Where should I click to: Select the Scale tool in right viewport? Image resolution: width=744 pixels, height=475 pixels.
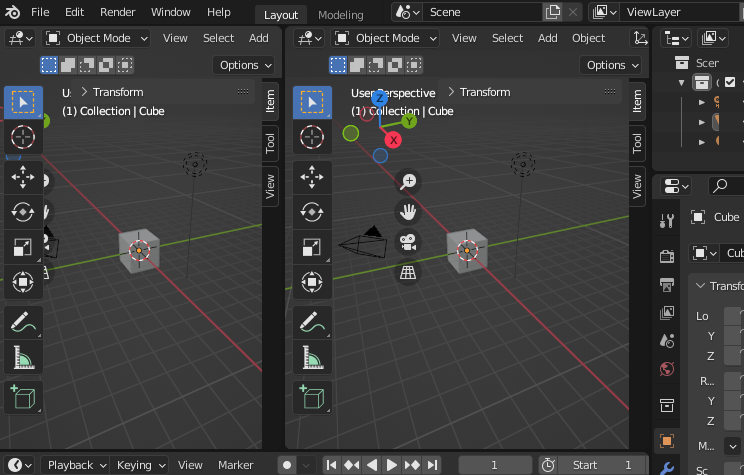(312, 247)
